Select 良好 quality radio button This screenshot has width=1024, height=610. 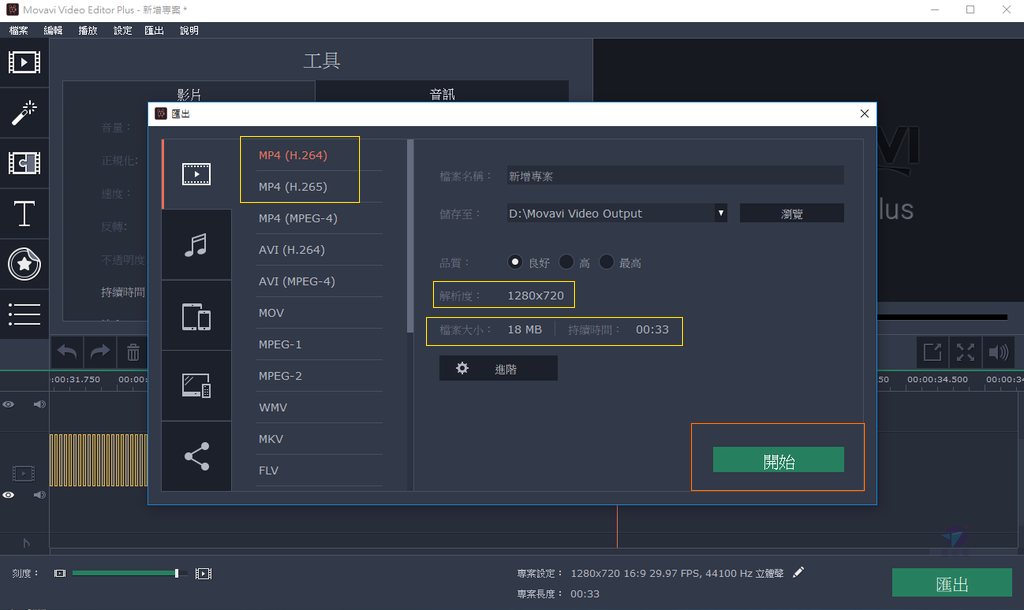(515, 262)
